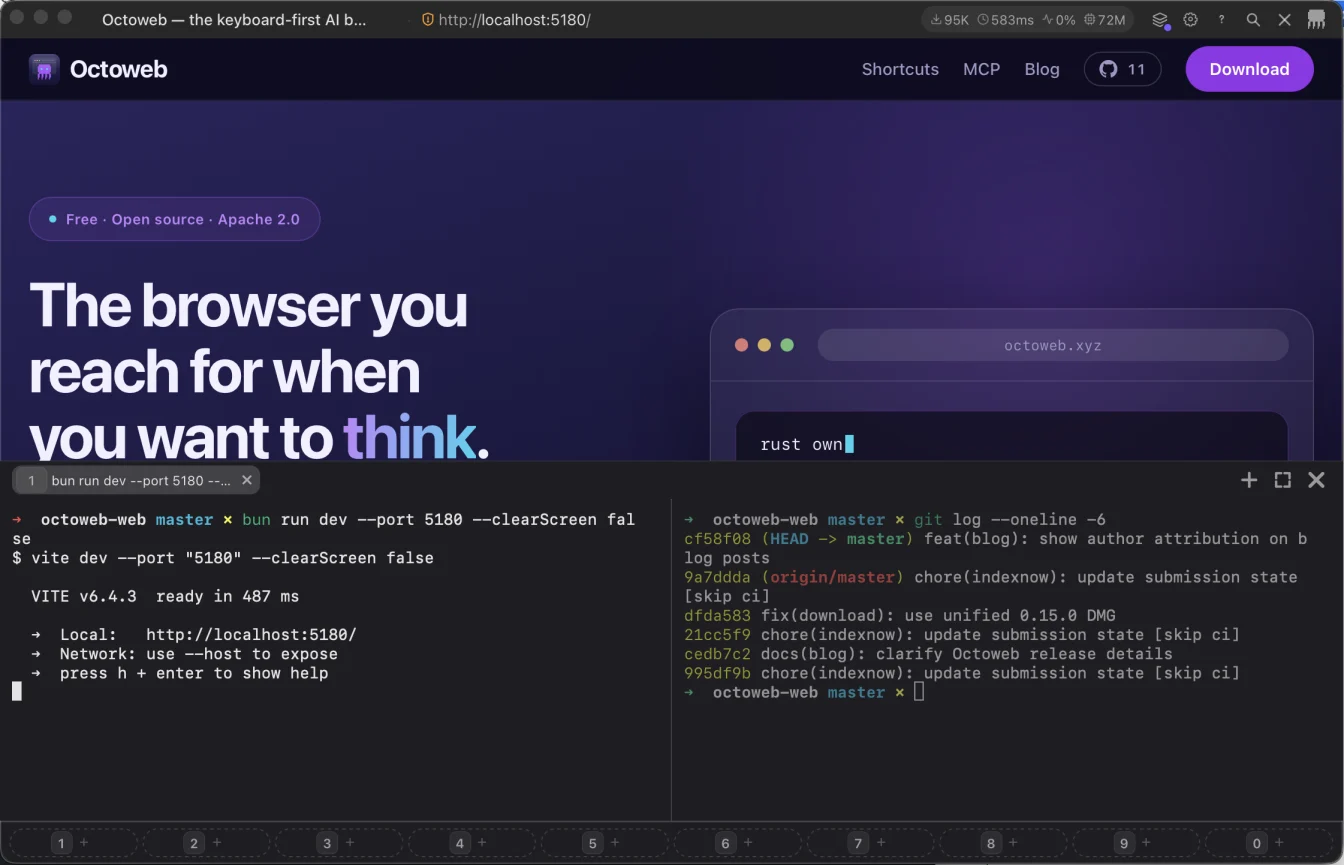Click the localhost:5180 address bar
The image size is (1344, 865).
(514, 19)
